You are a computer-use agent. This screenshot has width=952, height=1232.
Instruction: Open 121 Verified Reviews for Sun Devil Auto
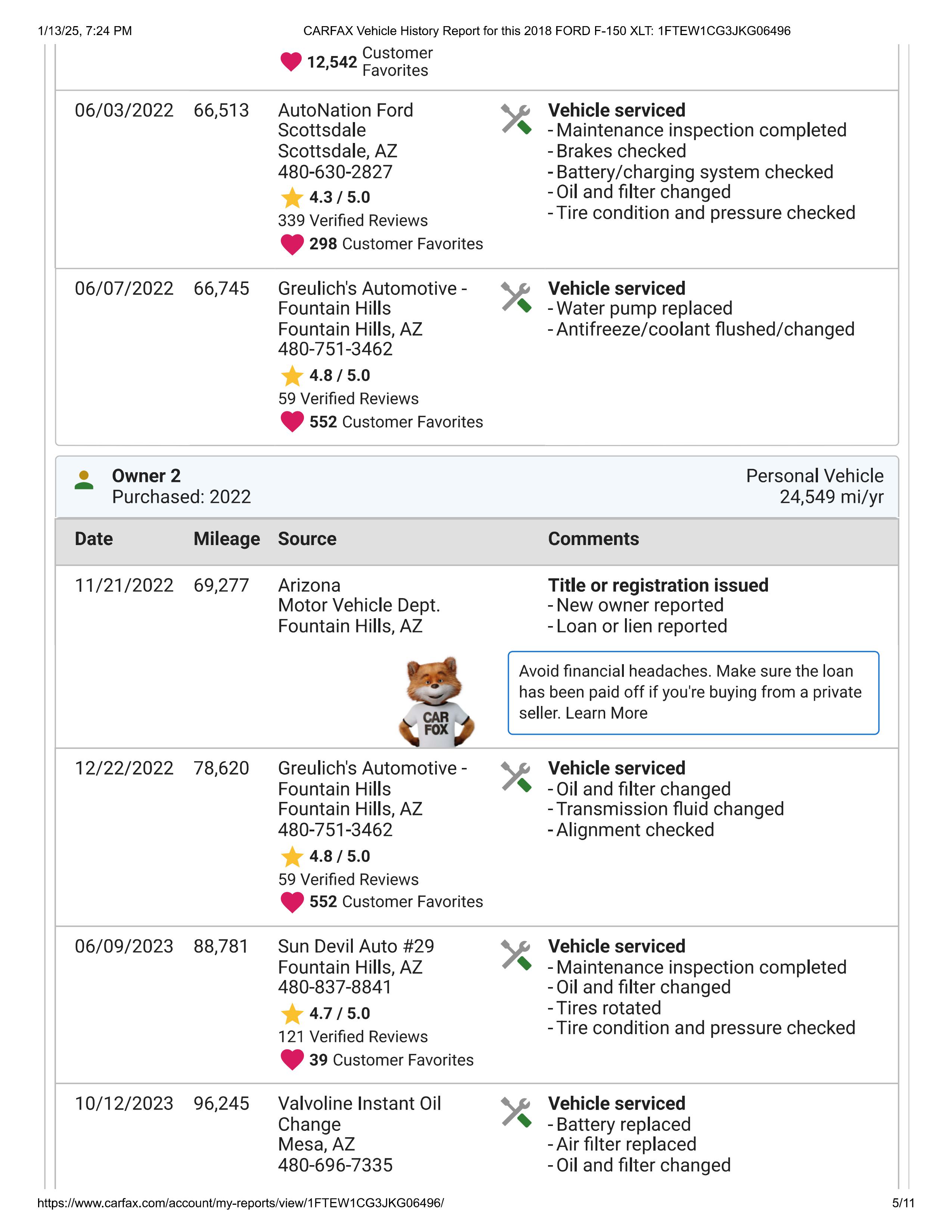352,1037
